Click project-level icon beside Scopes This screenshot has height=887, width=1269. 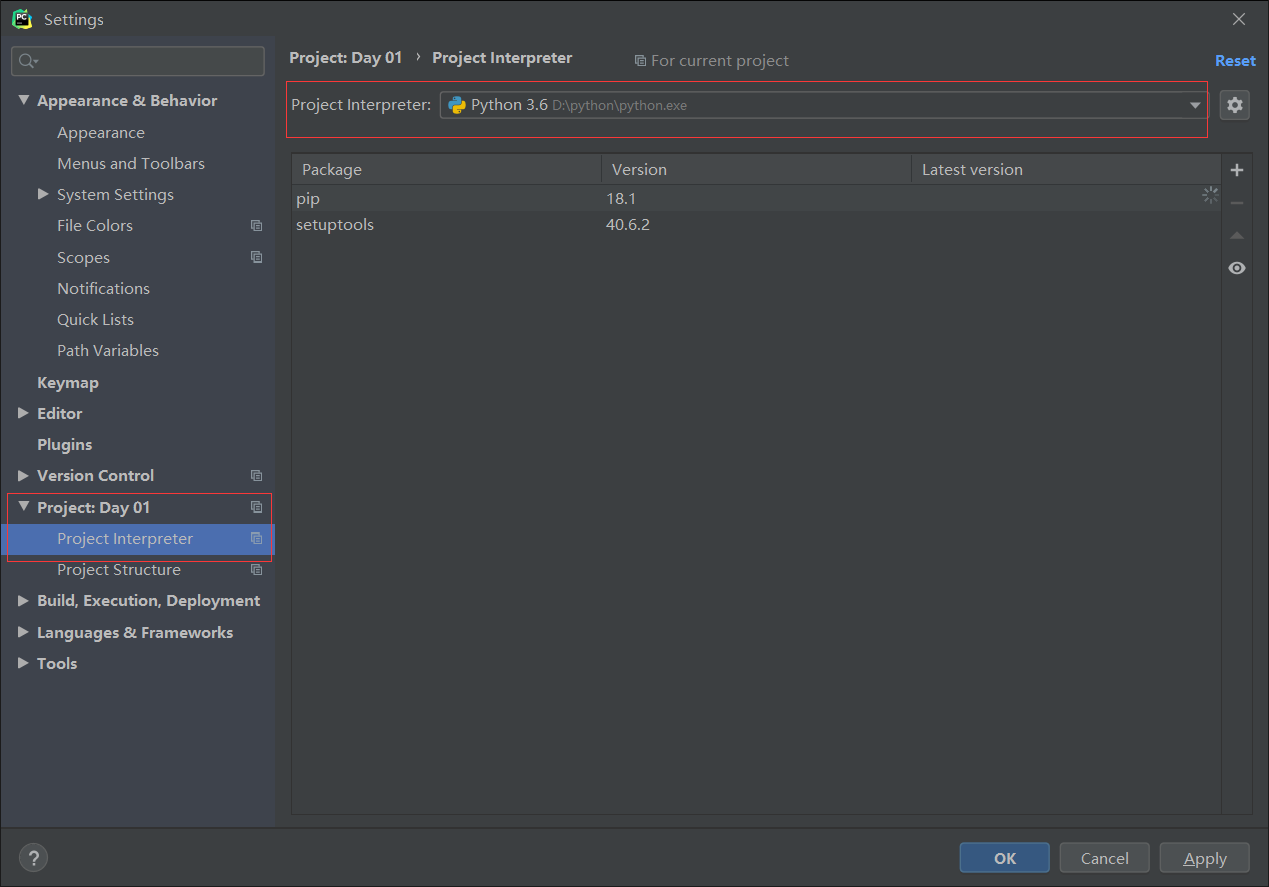pos(256,257)
